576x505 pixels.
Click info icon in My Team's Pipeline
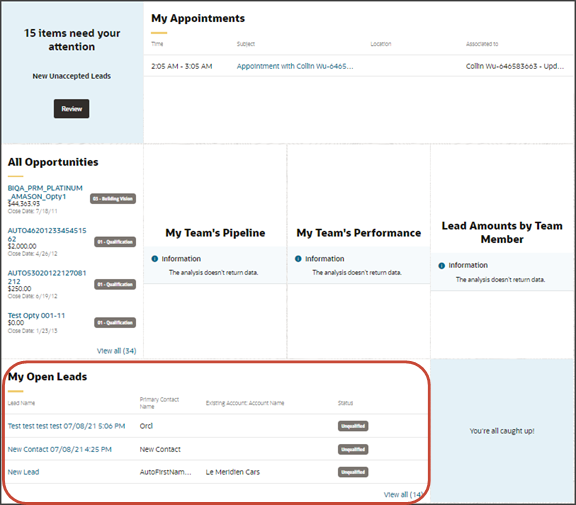pyautogui.click(x=155, y=259)
